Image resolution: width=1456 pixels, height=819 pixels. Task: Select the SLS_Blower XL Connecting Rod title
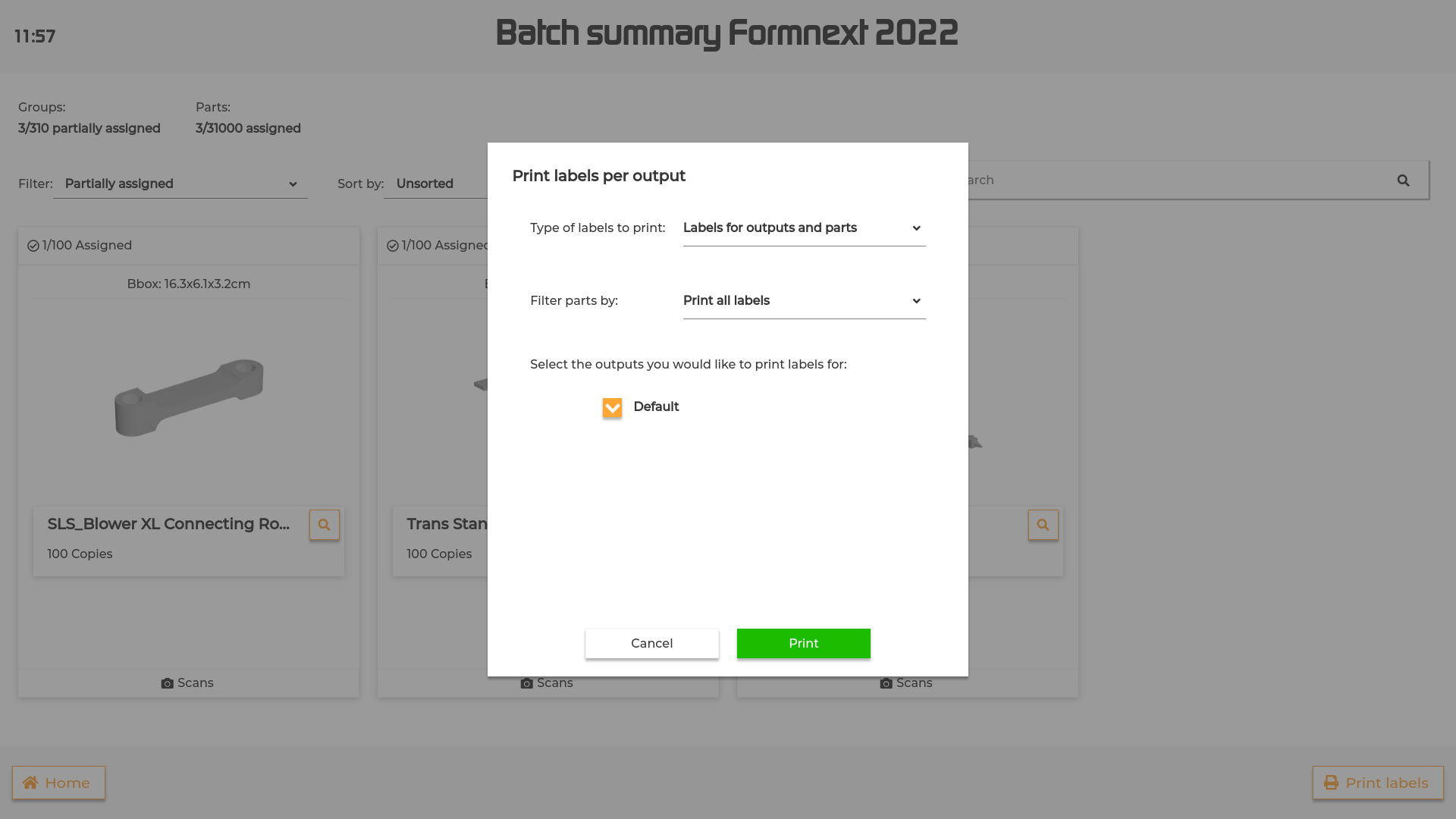[x=168, y=524]
